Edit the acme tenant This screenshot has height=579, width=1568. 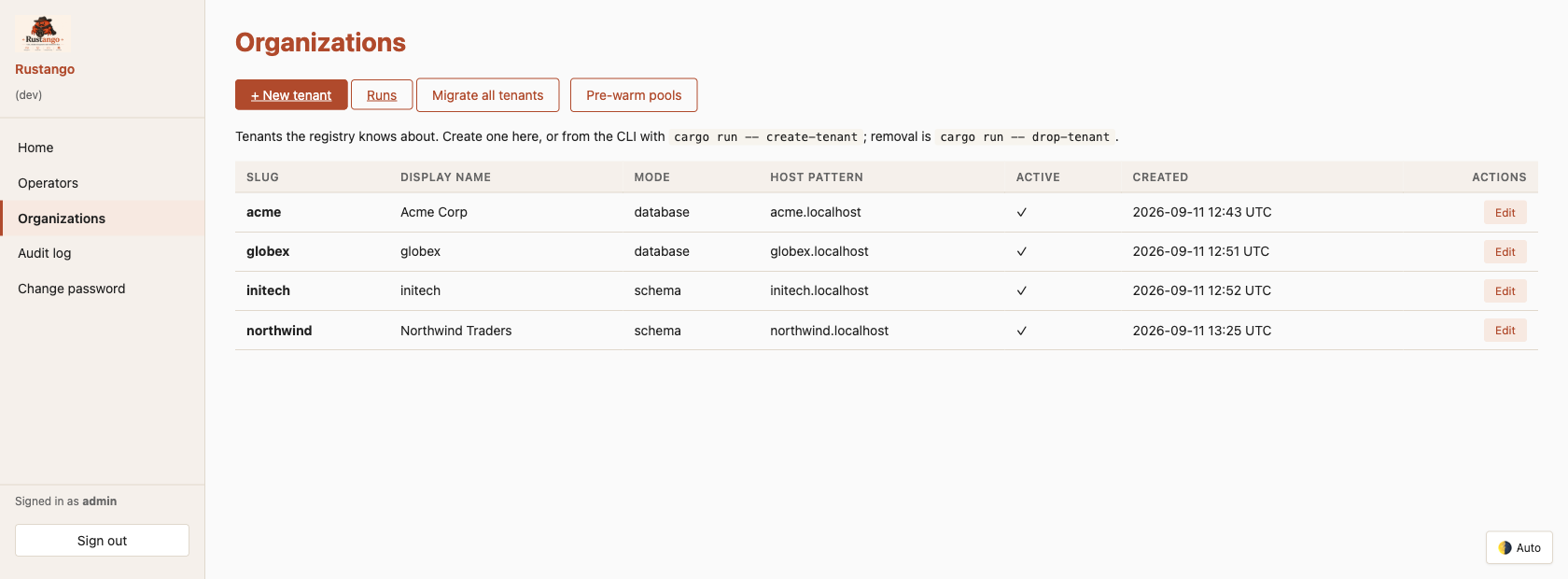coord(1505,213)
